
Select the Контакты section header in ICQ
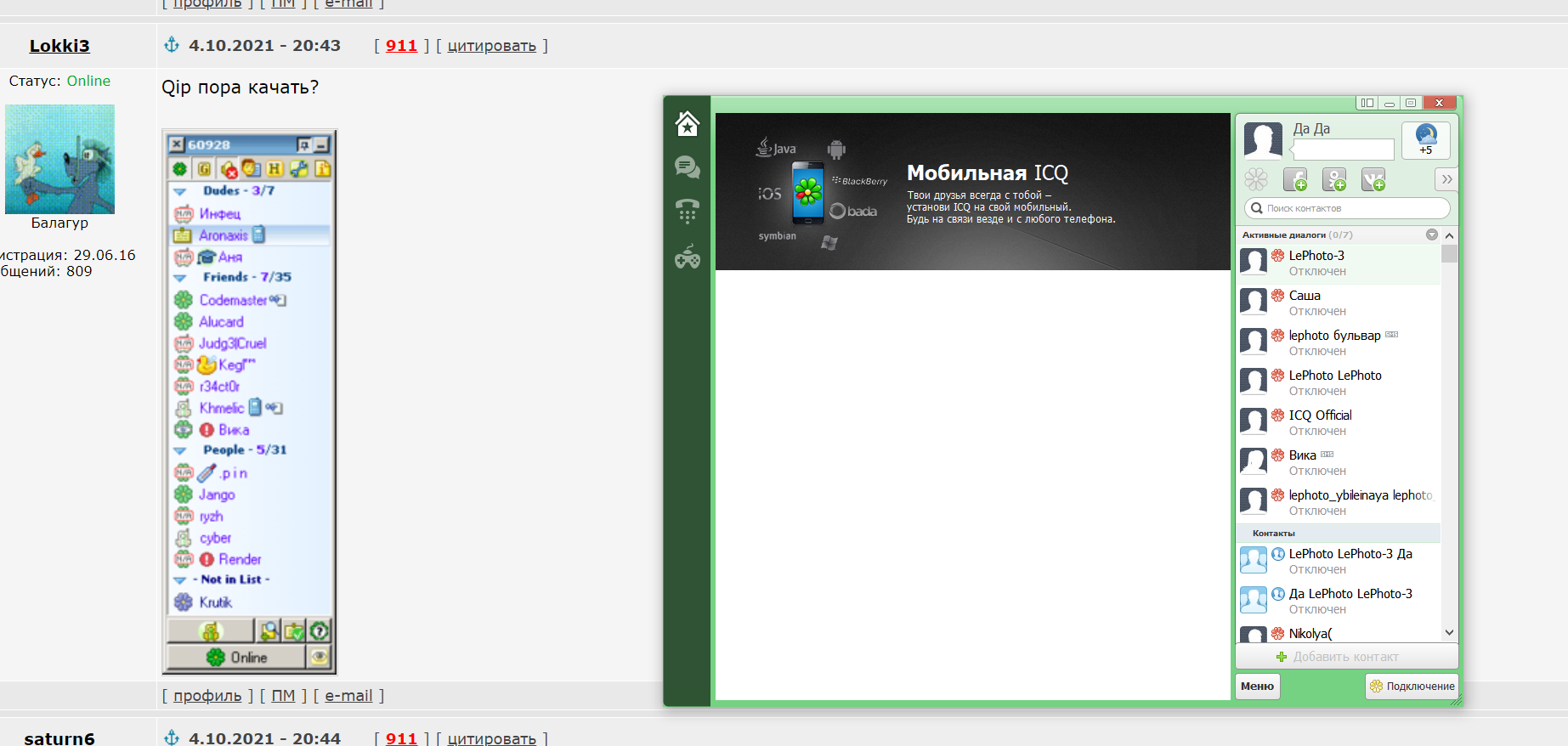1339,534
